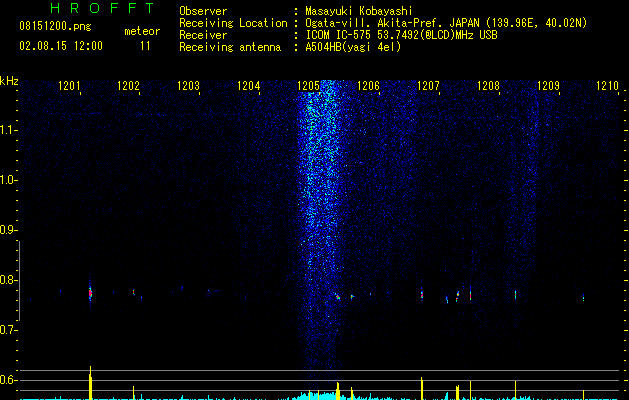This screenshot has width=629, height=400.
Task: Click the 0.8 frequency axis label
Action: point(8,280)
